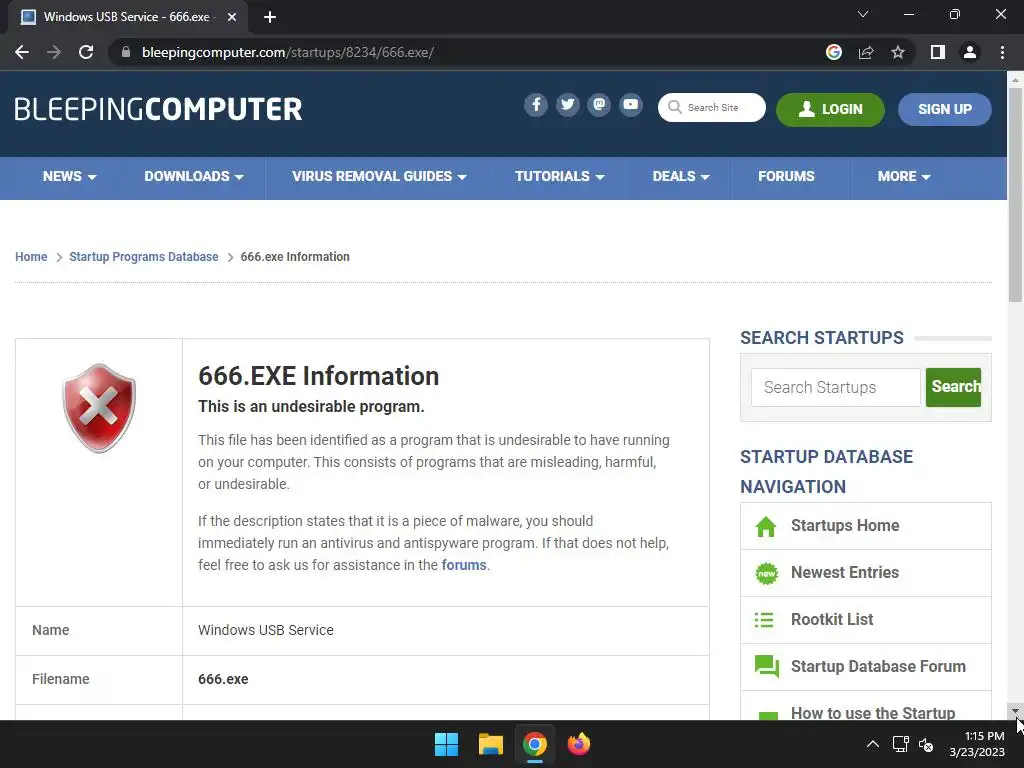Show hidden system tray icons
The image size is (1024, 768).
pyautogui.click(x=872, y=744)
